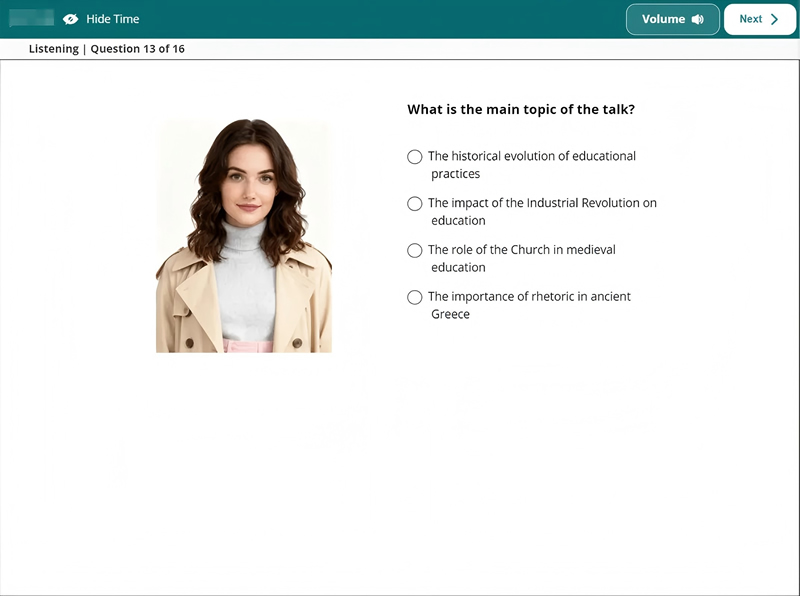Click the question heading 'What is the main topic'
The width and height of the screenshot is (800, 596).
[520, 110]
